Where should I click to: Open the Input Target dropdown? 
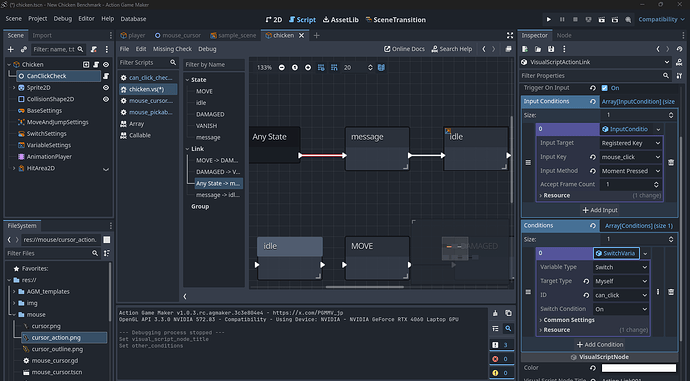tap(631, 143)
